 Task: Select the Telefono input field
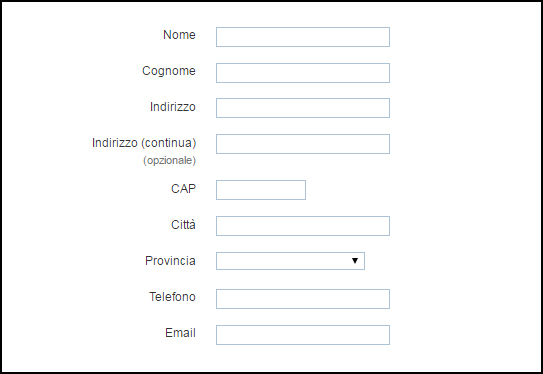coord(303,299)
